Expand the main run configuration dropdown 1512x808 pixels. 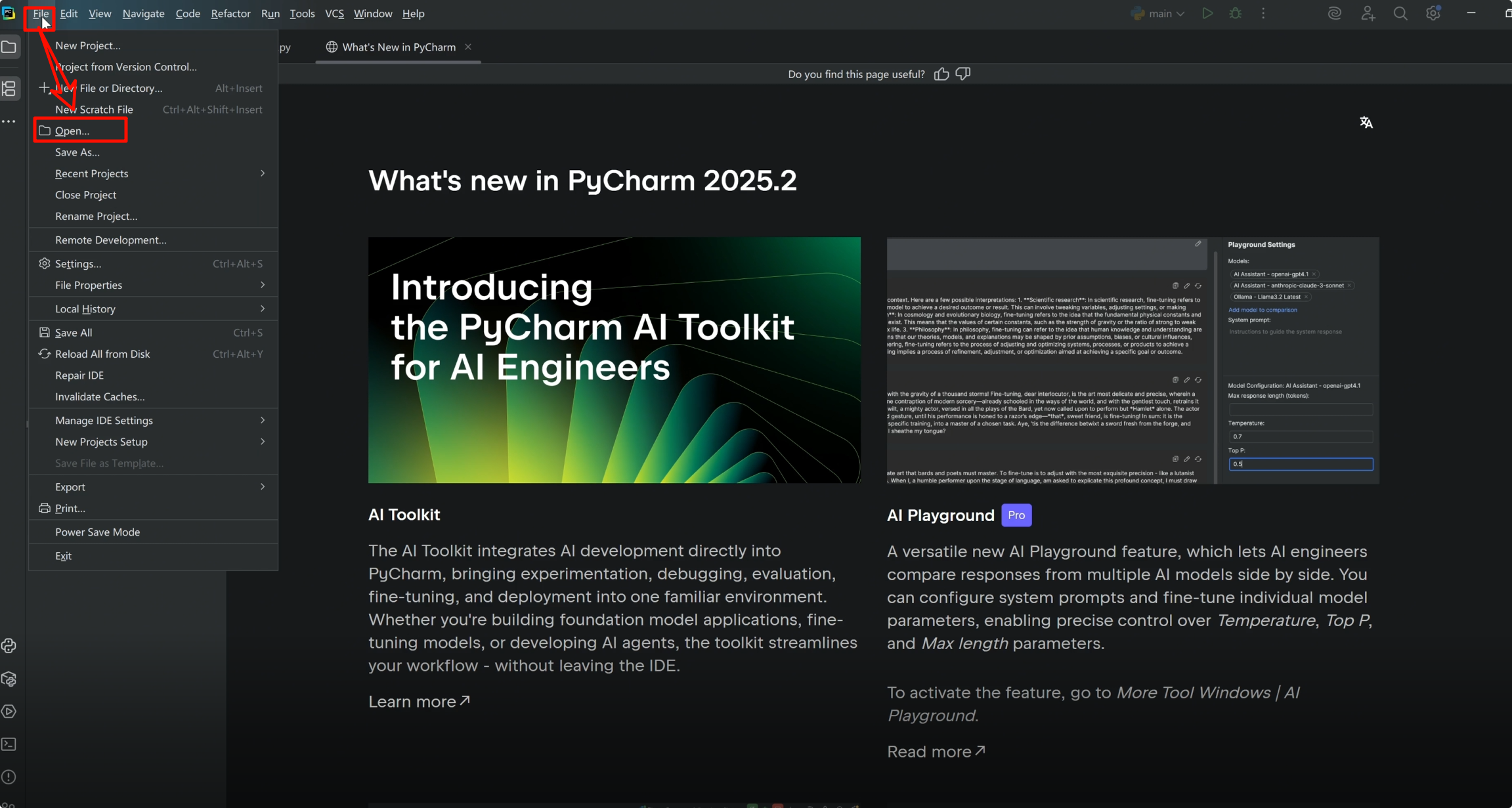click(x=1157, y=14)
